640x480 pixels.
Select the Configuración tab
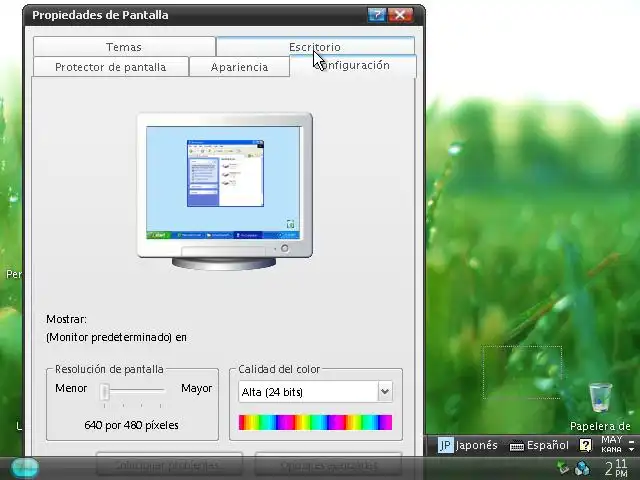click(353, 65)
